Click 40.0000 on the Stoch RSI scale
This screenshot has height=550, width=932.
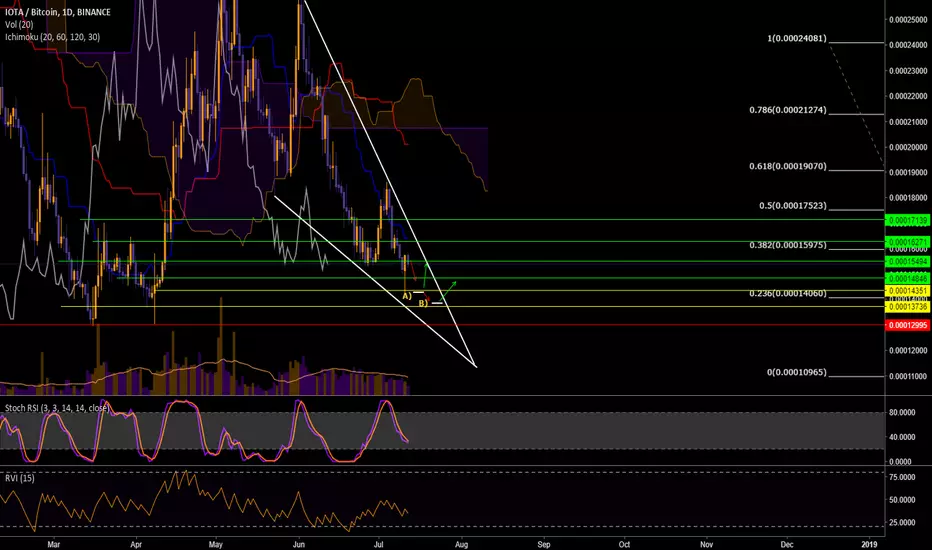(x=902, y=437)
